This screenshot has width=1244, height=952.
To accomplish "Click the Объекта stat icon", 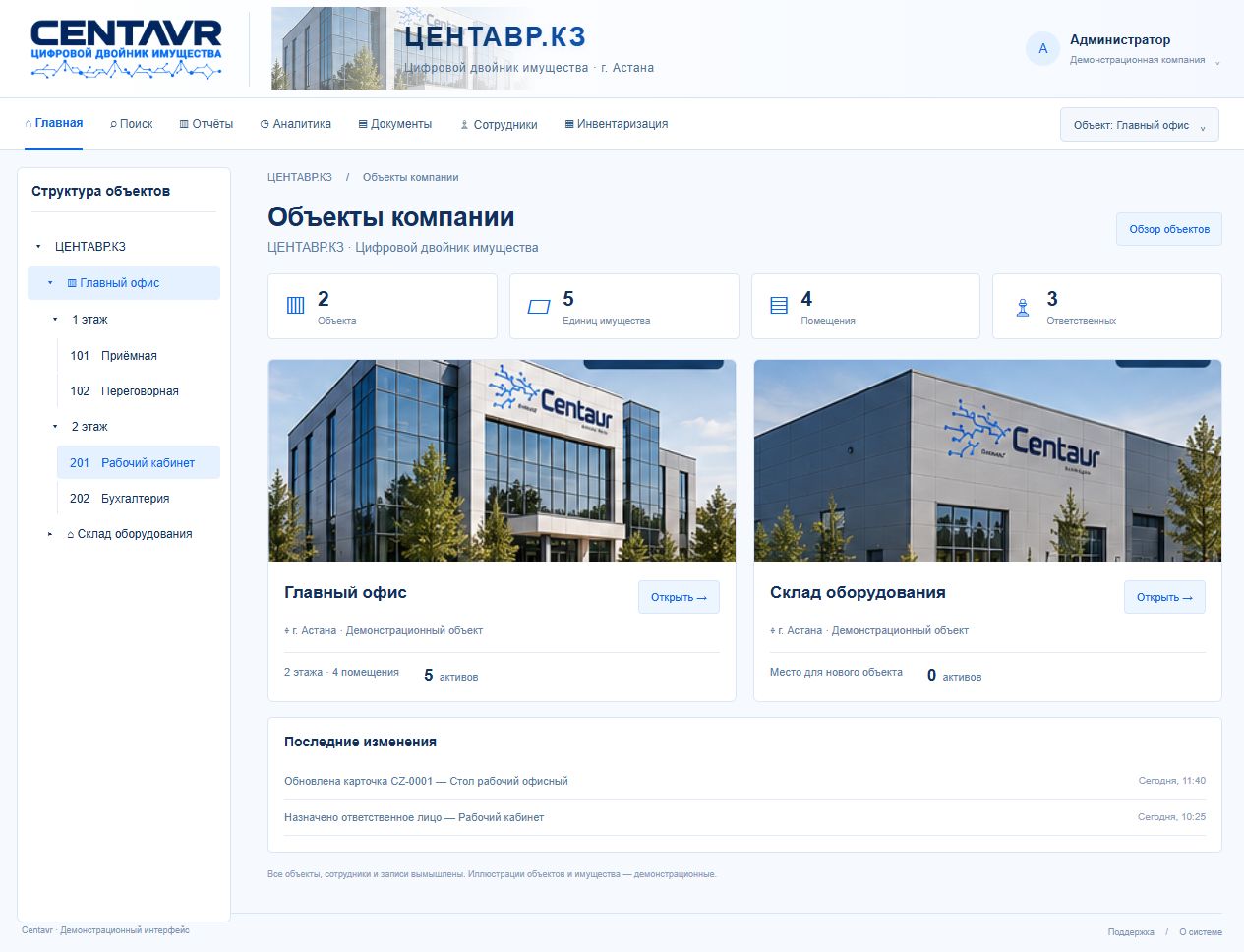I will 295,306.
